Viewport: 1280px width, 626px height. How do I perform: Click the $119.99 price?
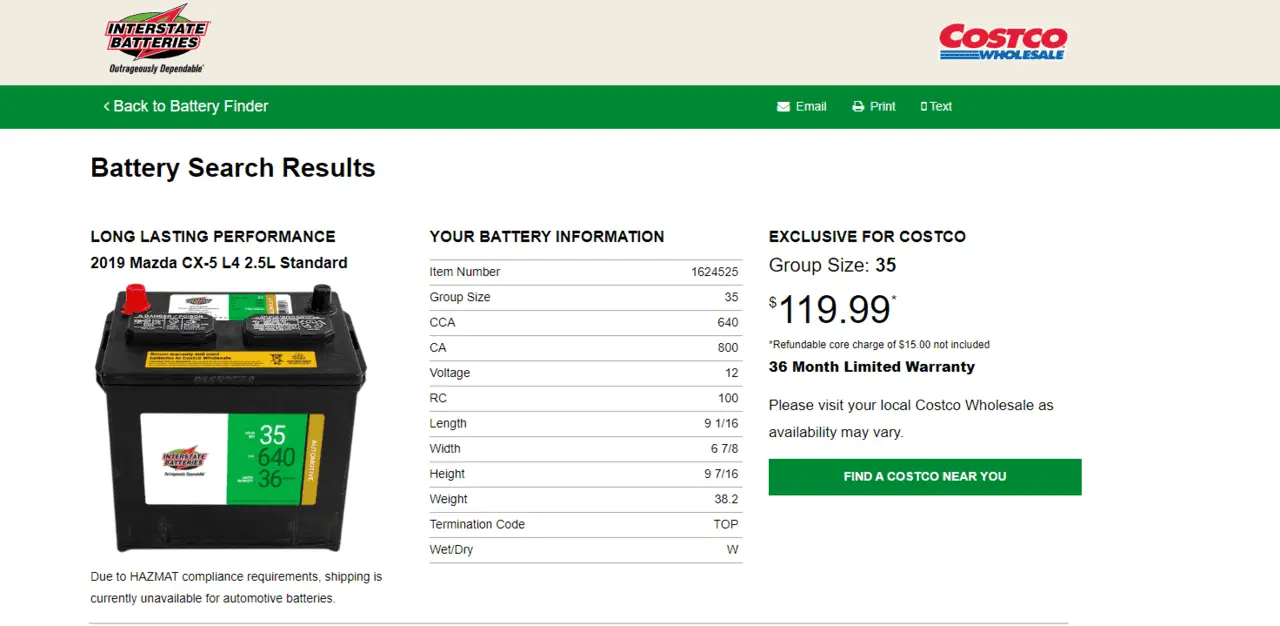[x=833, y=309]
